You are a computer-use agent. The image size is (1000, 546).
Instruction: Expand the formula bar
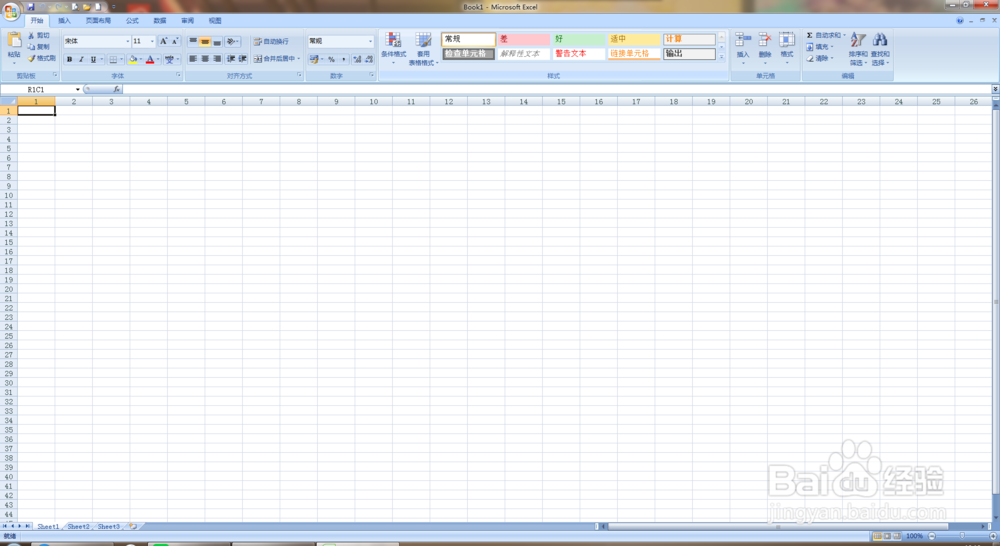(995, 89)
